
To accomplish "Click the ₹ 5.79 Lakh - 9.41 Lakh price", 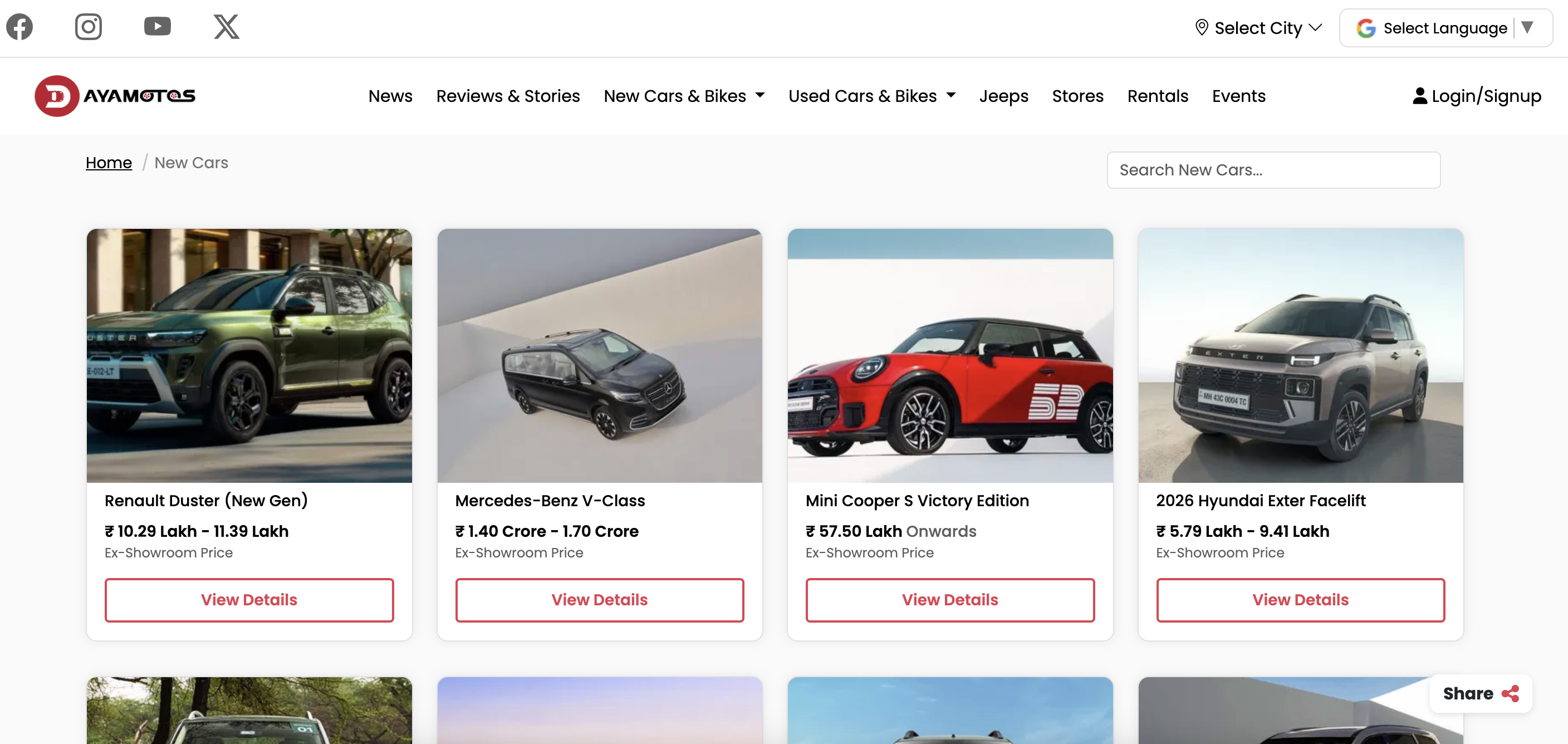I will [x=1242, y=531].
